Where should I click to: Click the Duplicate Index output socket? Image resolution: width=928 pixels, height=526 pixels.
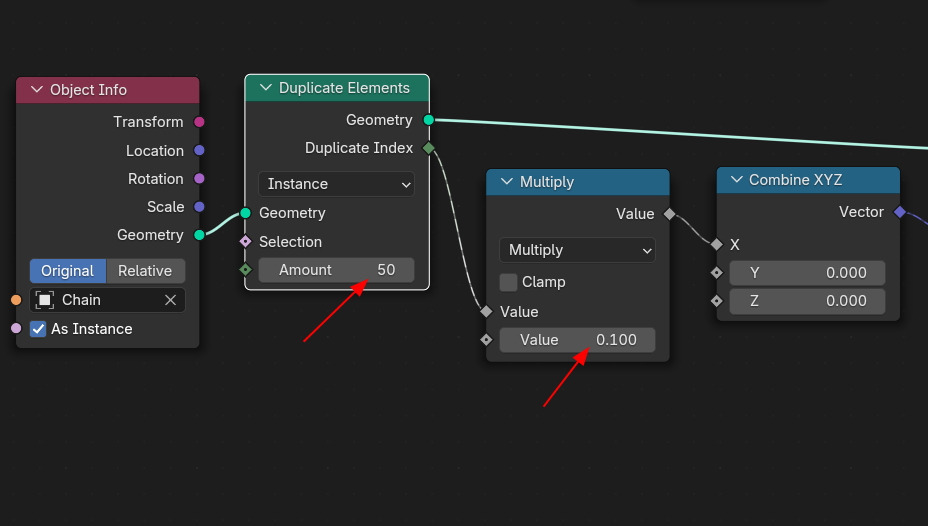click(428, 148)
